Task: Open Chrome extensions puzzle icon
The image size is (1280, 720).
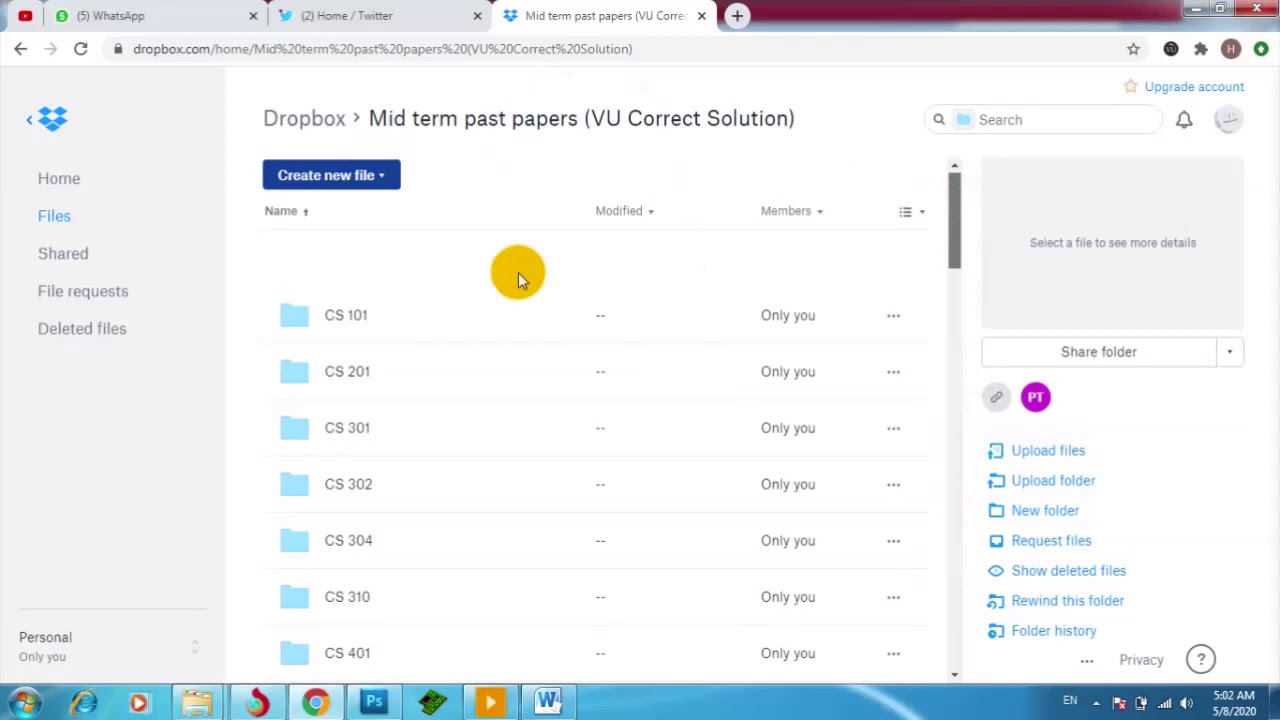Action: tap(1201, 49)
